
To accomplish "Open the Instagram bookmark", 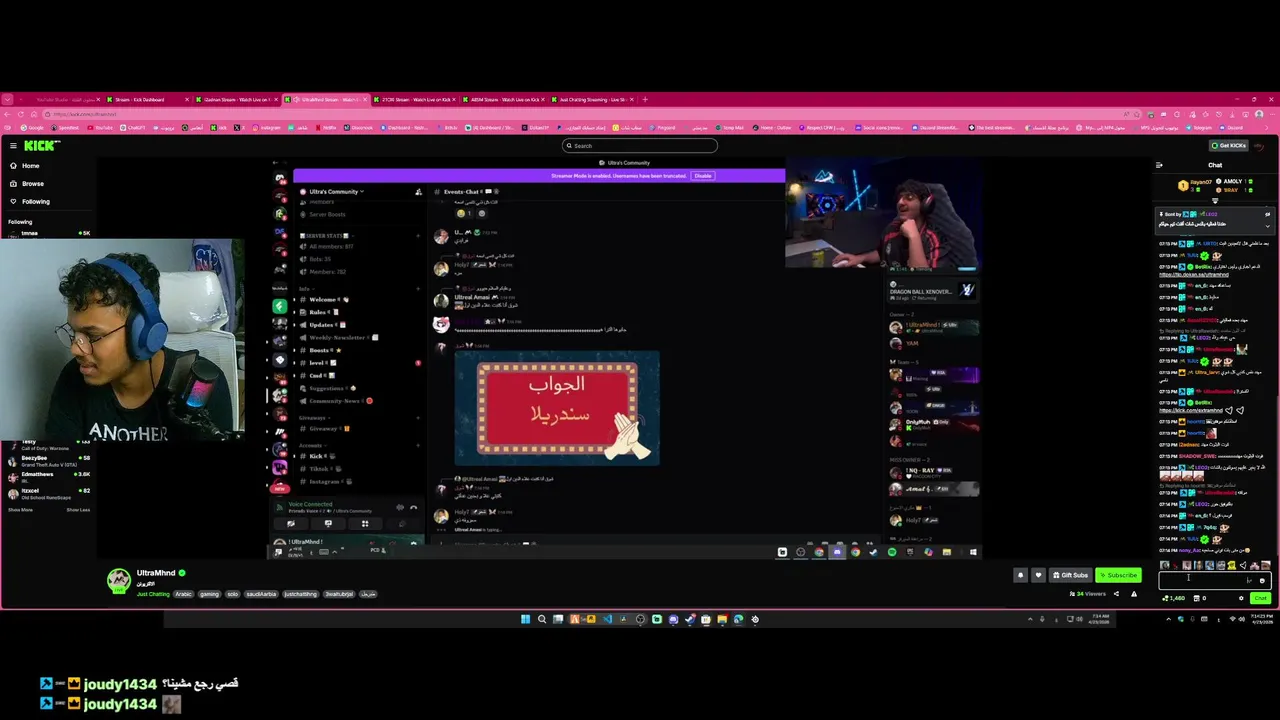I will click(267, 127).
